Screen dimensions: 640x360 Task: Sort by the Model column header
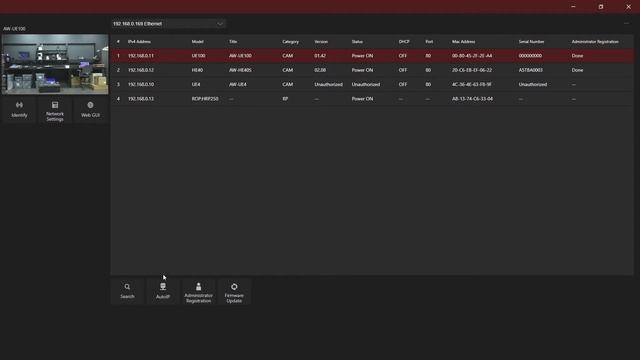[x=198, y=42]
